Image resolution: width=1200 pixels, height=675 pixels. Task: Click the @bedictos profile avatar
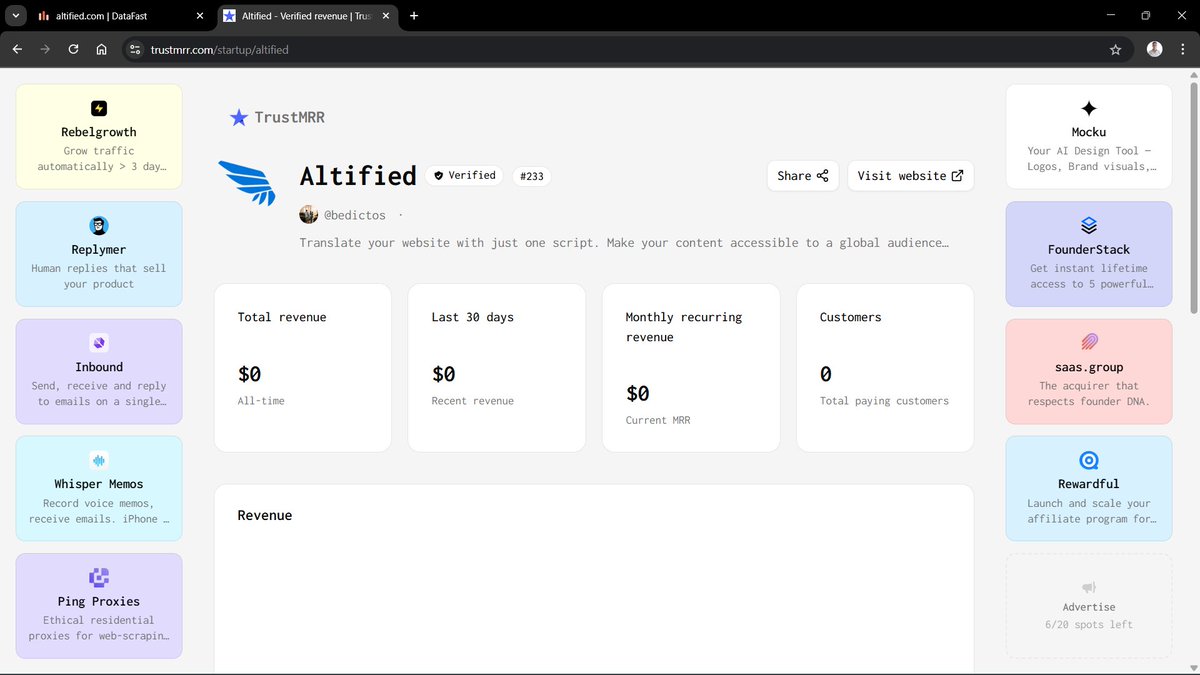point(309,215)
